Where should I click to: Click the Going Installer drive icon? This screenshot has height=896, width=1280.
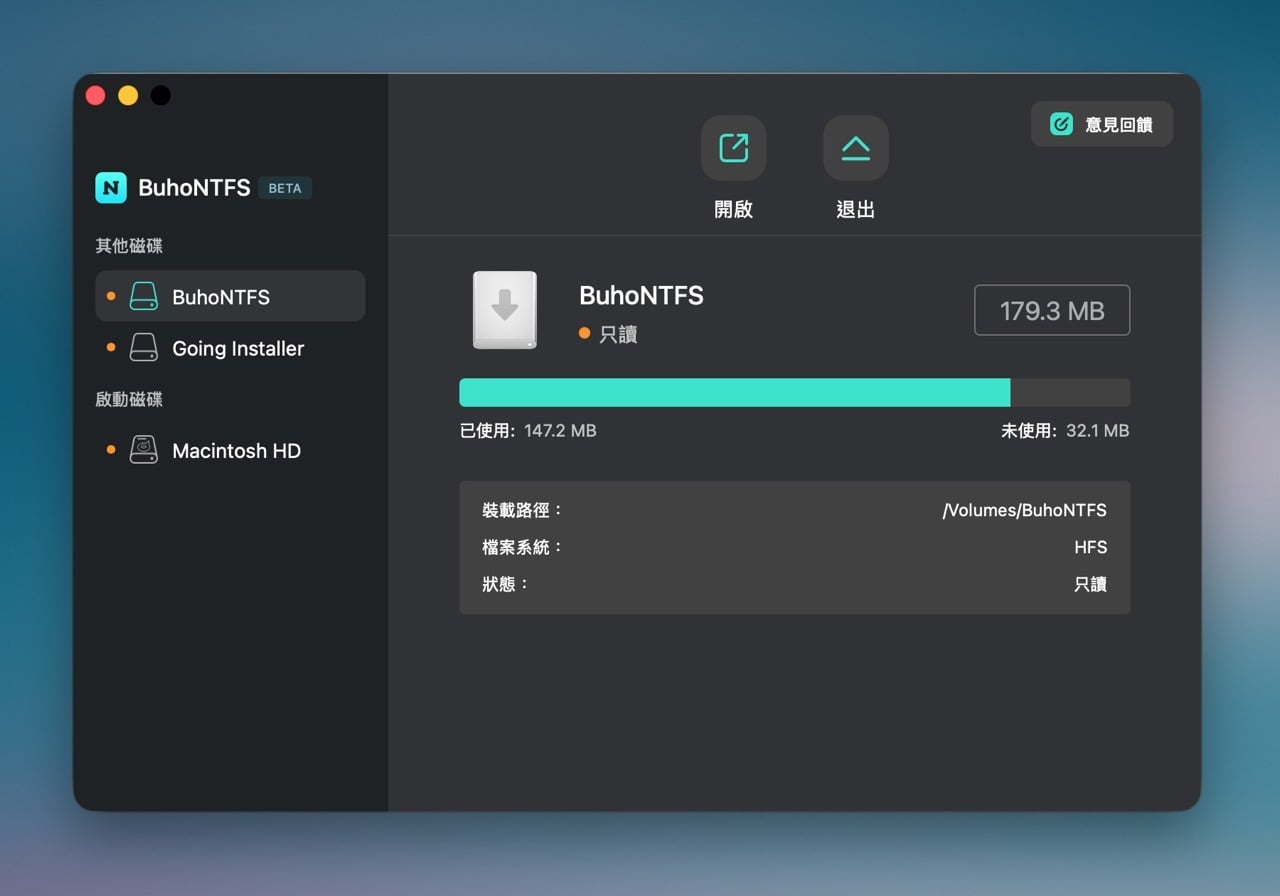click(x=144, y=348)
